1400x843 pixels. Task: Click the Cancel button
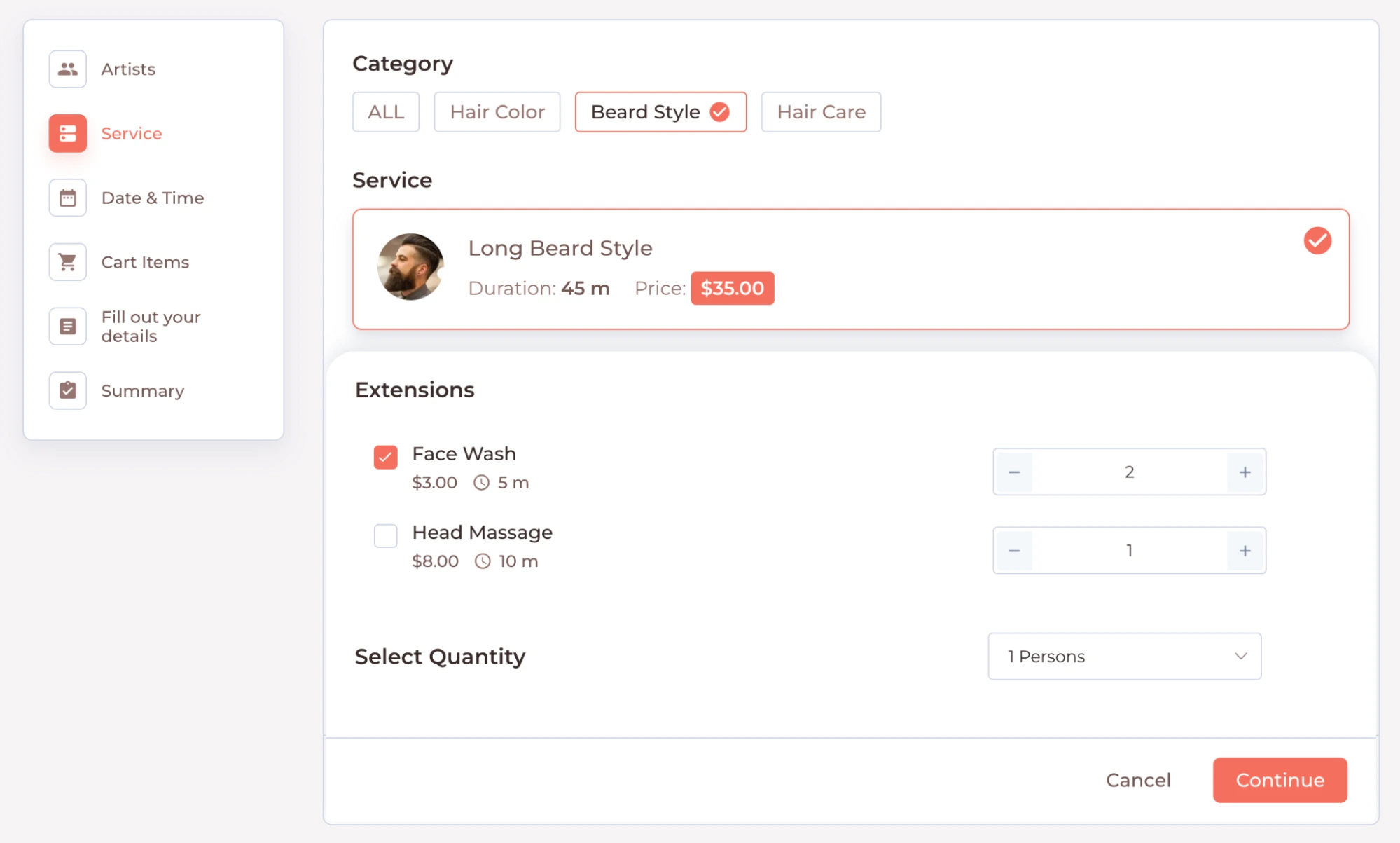point(1138,779)
